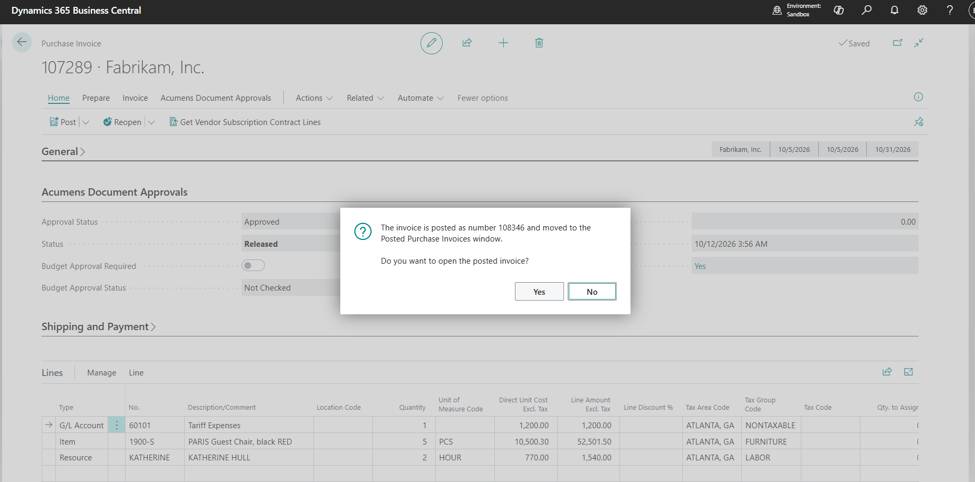
Task: Click the Acumens Document Approvals section heading
Action: [x=114, y=192]
